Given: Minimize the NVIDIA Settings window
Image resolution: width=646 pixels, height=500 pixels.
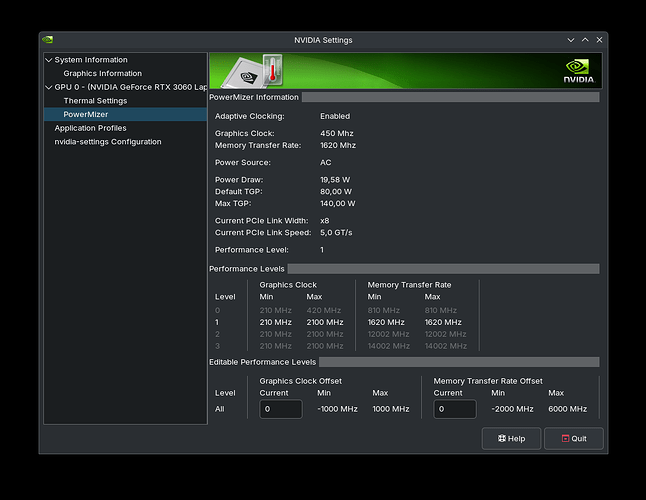Looking at the screenshot, I should 571,40.
